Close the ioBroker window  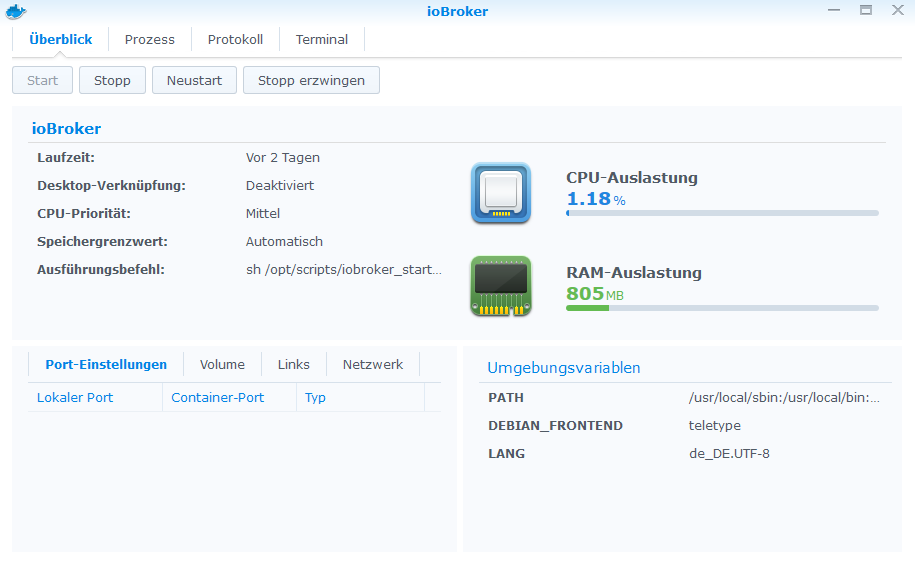tap(897, 10)
